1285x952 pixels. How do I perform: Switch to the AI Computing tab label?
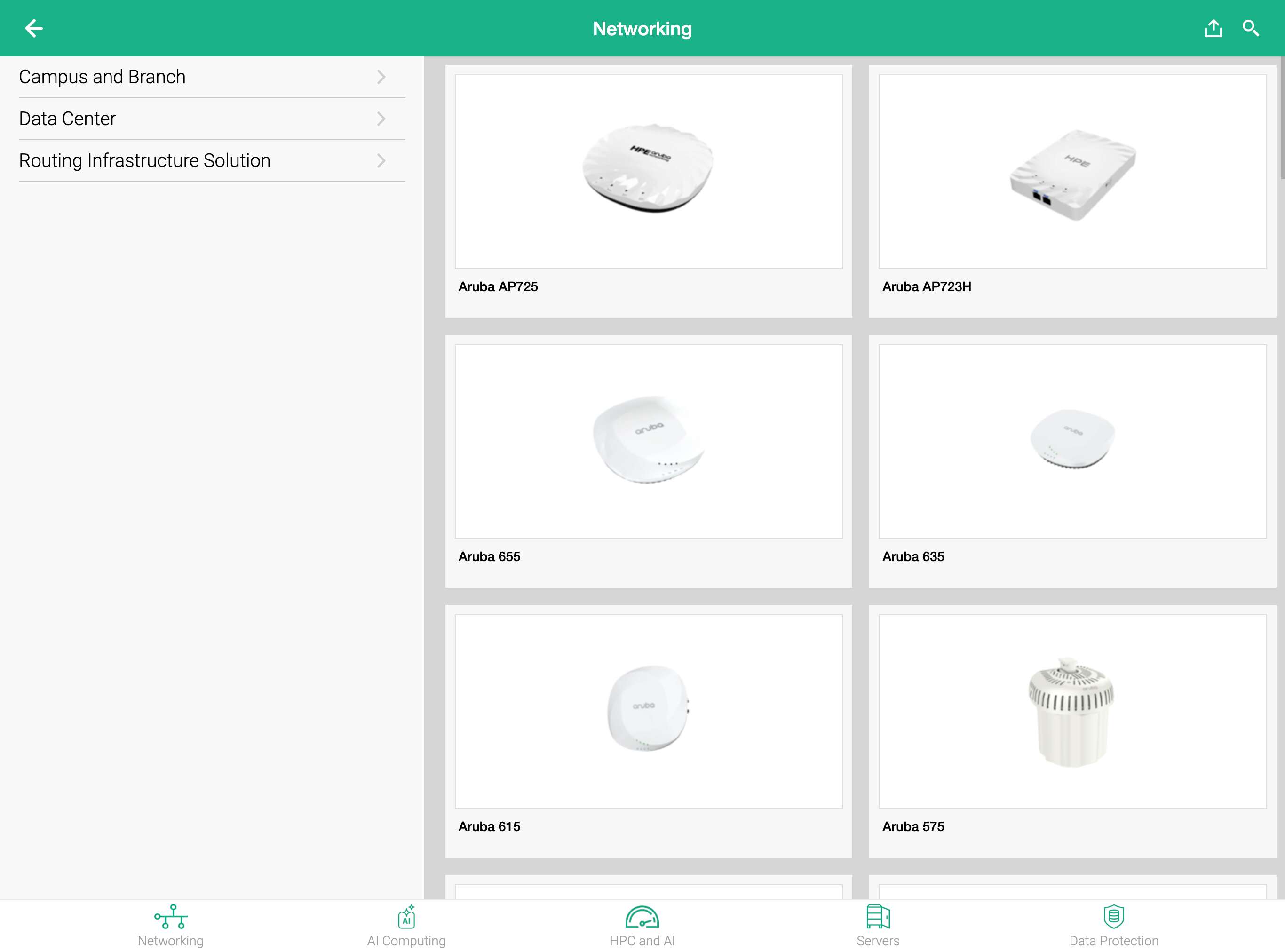point(406,940)
